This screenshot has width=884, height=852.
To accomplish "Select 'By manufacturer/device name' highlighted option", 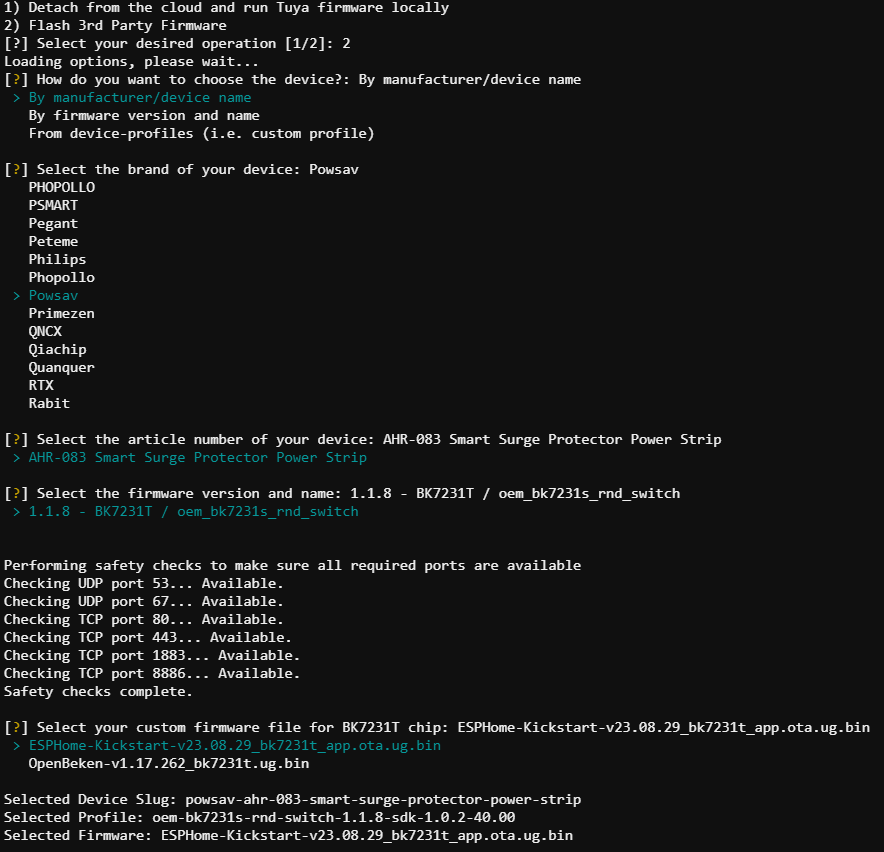I will point(140,98).
